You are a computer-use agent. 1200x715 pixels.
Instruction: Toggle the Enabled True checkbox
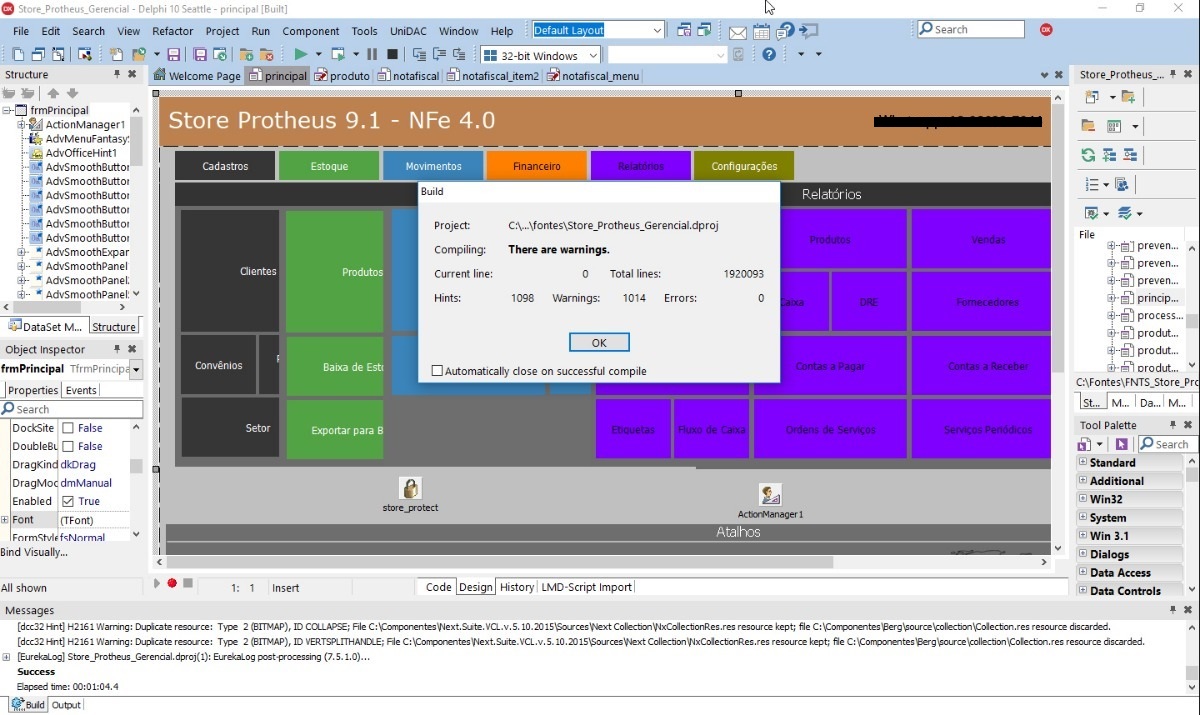(68, 501)
